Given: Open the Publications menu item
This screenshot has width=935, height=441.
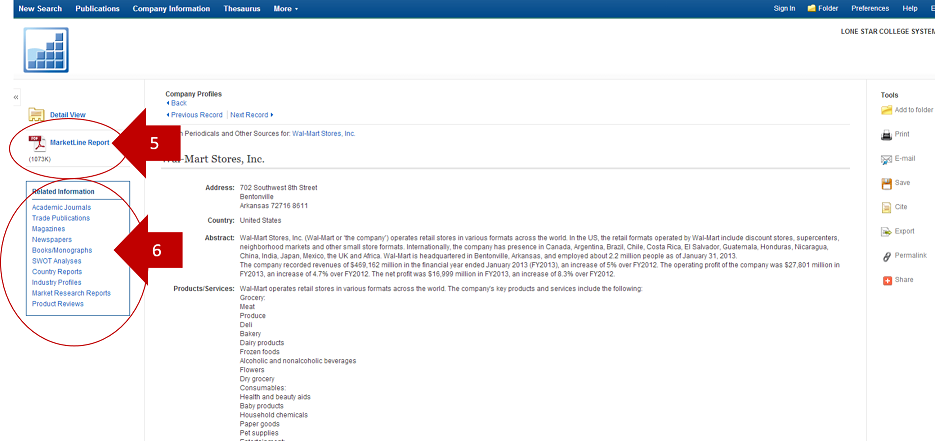Looking at the screenshot, I should click(x=97, y=8).
